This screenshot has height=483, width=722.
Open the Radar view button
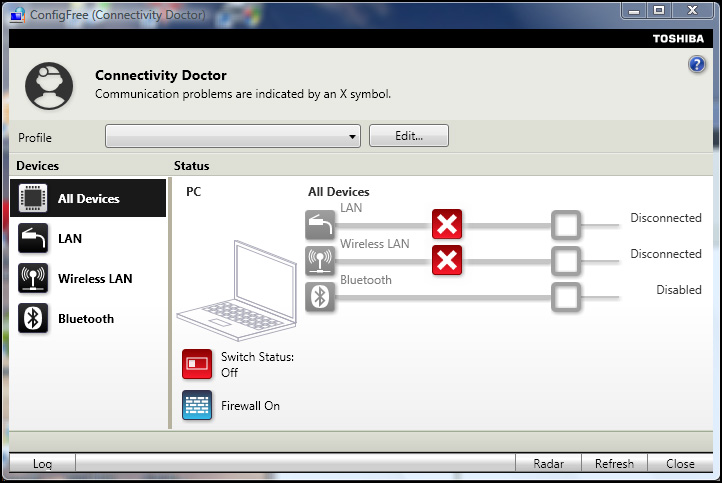click(548, 463)
